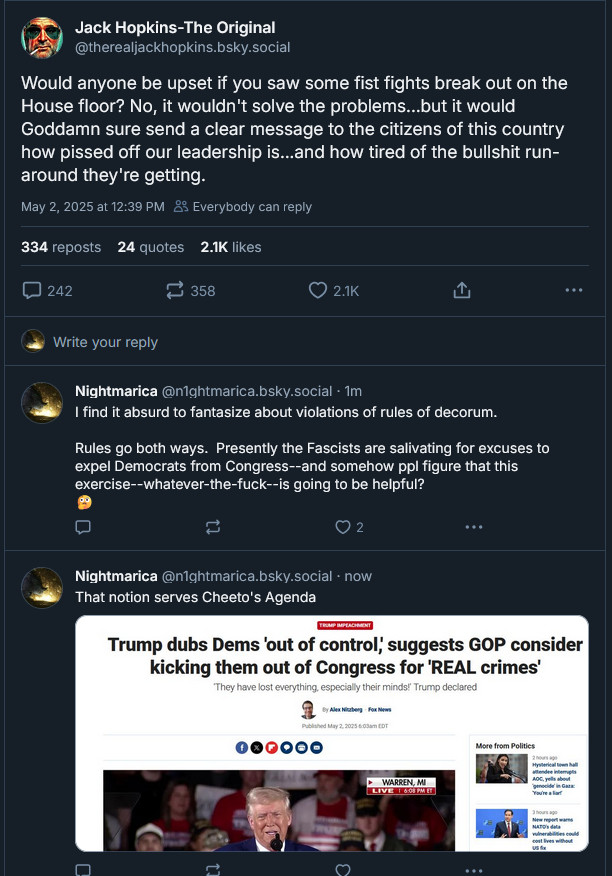The height and width of the screenshot is (876, 612).
Task: Open more options on Nightmarica's first comment
Action: coord(473,527)
